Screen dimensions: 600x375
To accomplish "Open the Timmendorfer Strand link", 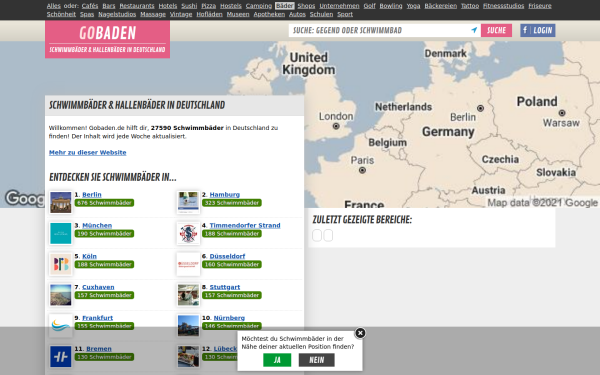I will pyautogui.click(x=245, y=225).
